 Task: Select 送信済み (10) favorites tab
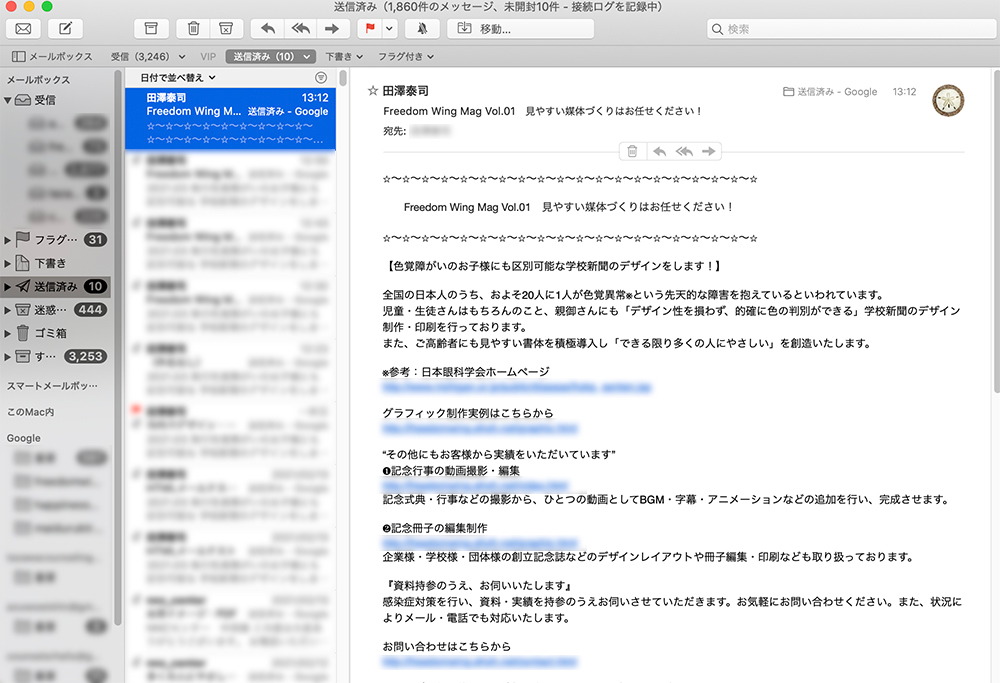270,56
